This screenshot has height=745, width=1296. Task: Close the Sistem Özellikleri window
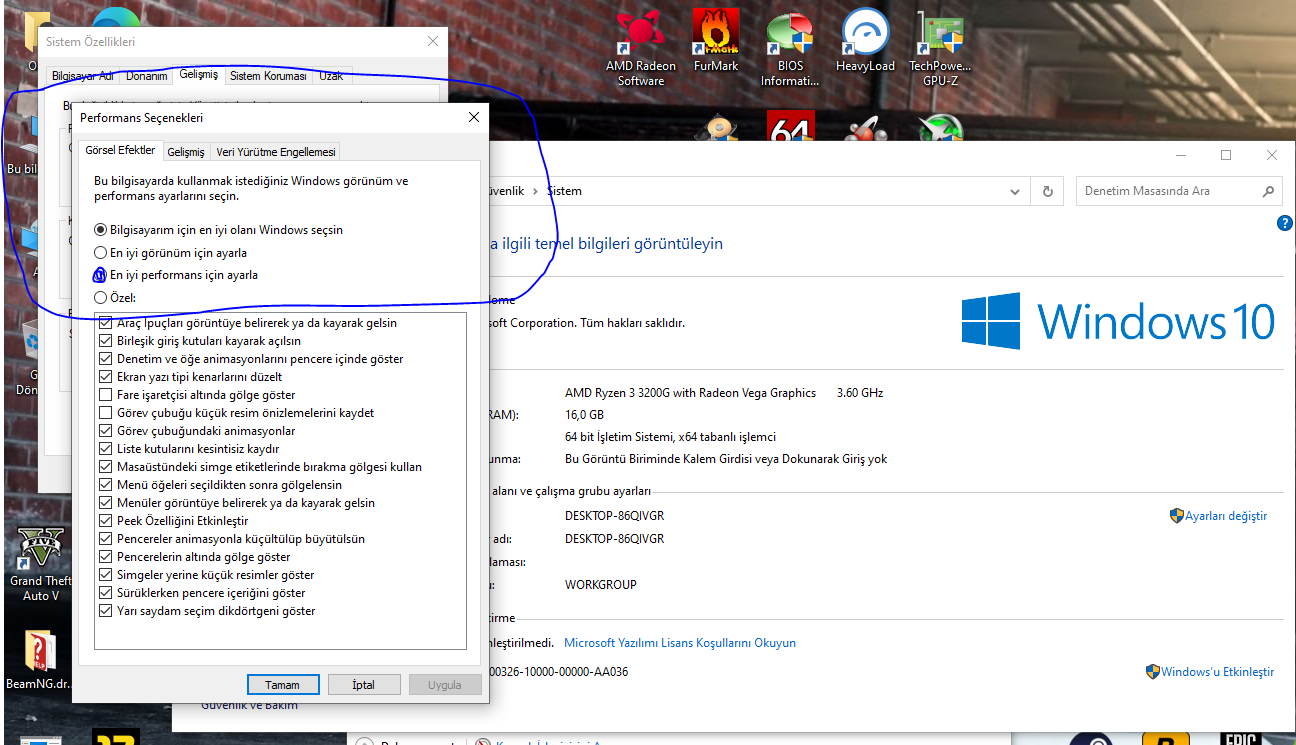(x=433, y=41)
